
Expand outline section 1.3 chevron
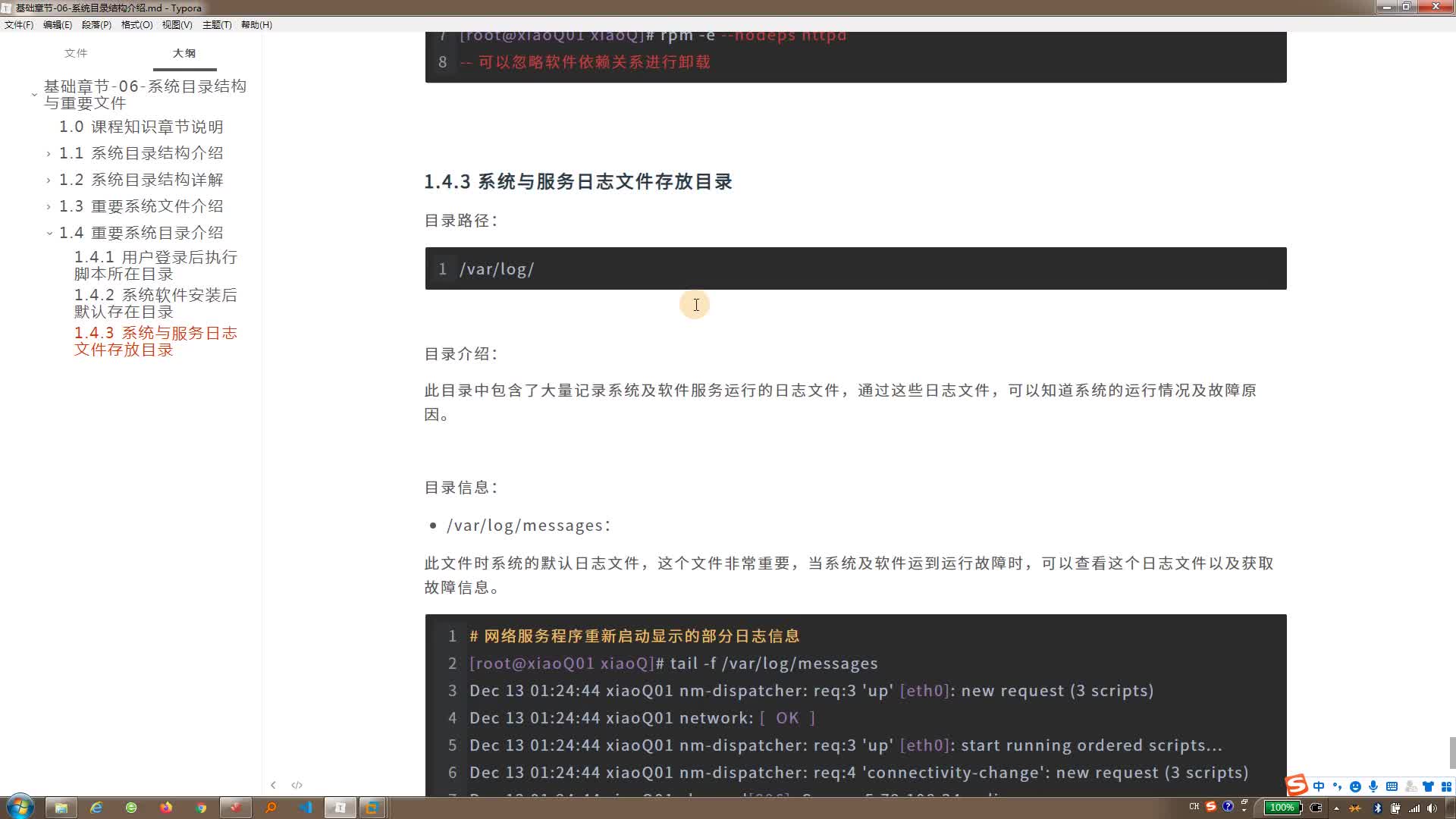(x=49, y=207)
